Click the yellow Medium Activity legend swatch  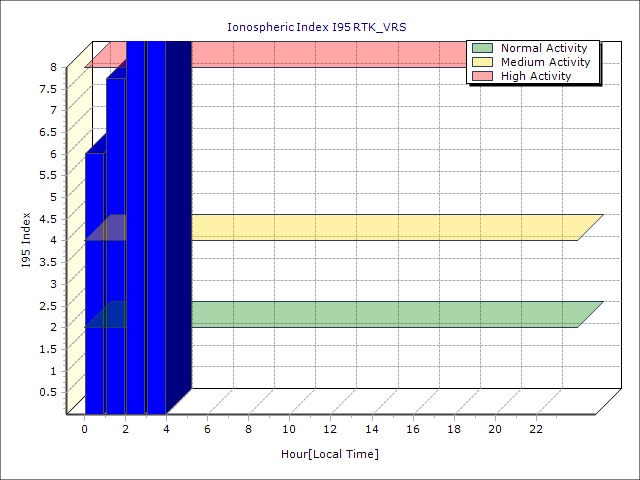482,62
